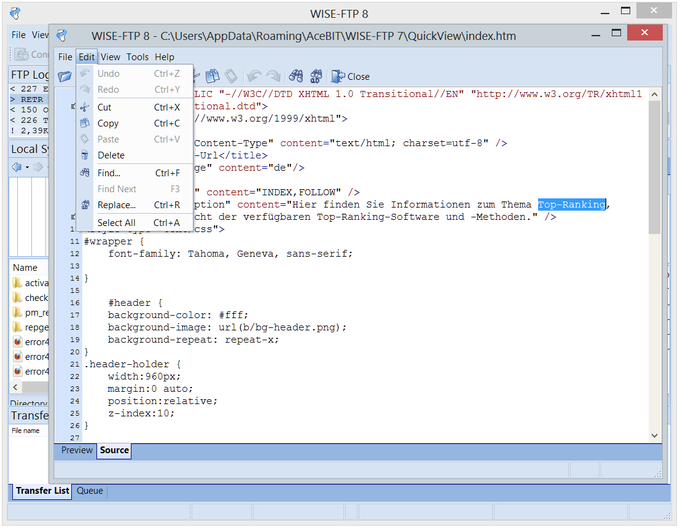Open file with the folder toolbar icon

point(65,77)
